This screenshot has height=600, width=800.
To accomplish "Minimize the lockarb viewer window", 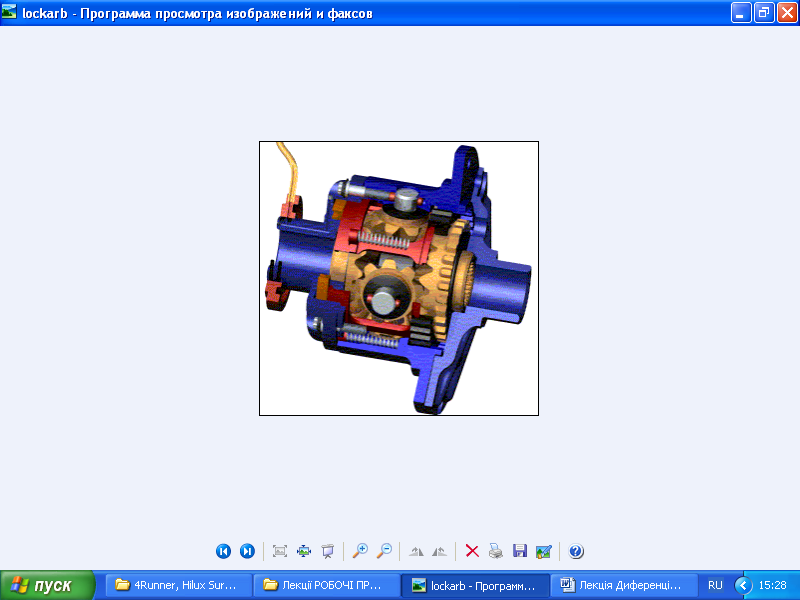I will pyautogui.click(x=741, y=13).
